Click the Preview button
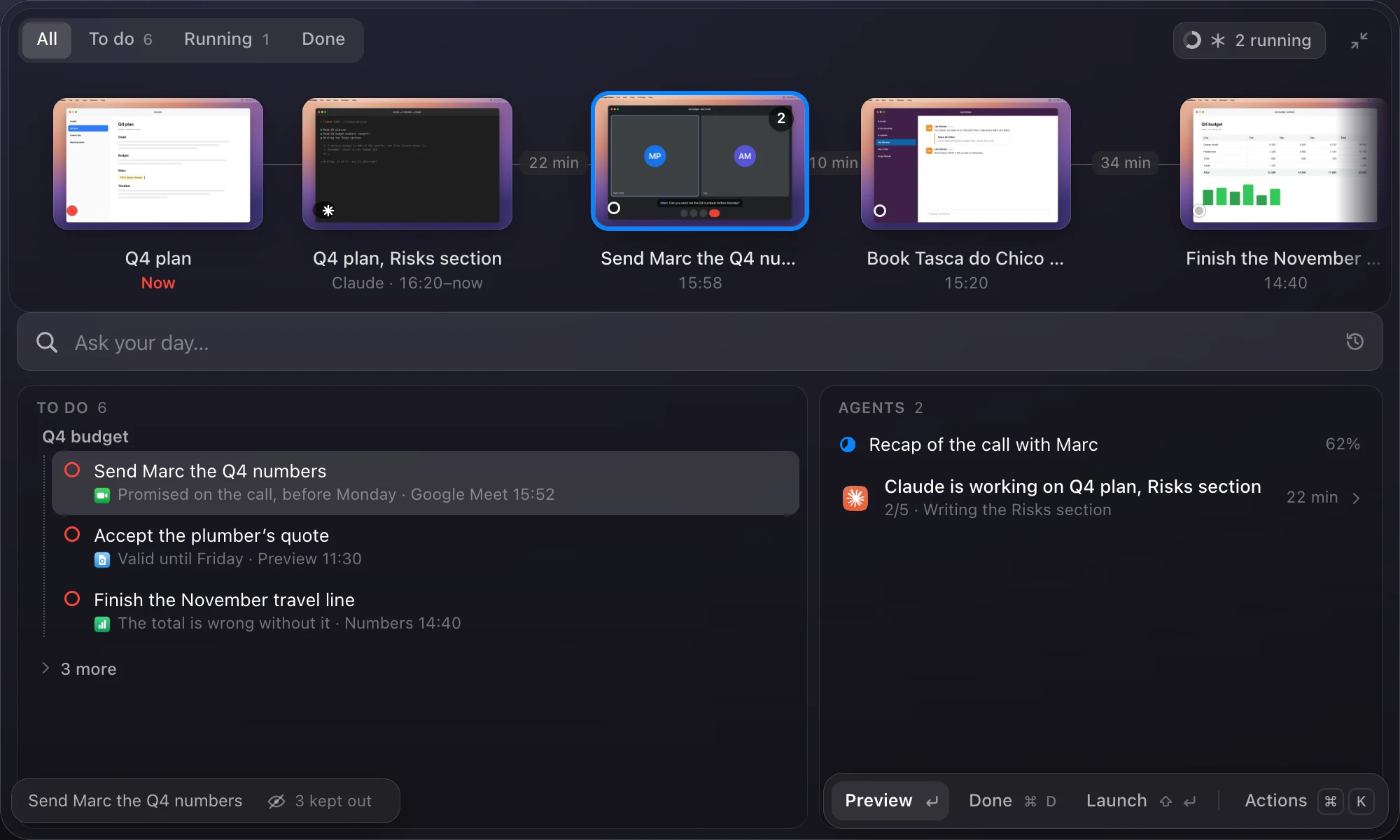The width and height of the screenshot is (1400, 840). pyautogui.click(x=890, y=801)
